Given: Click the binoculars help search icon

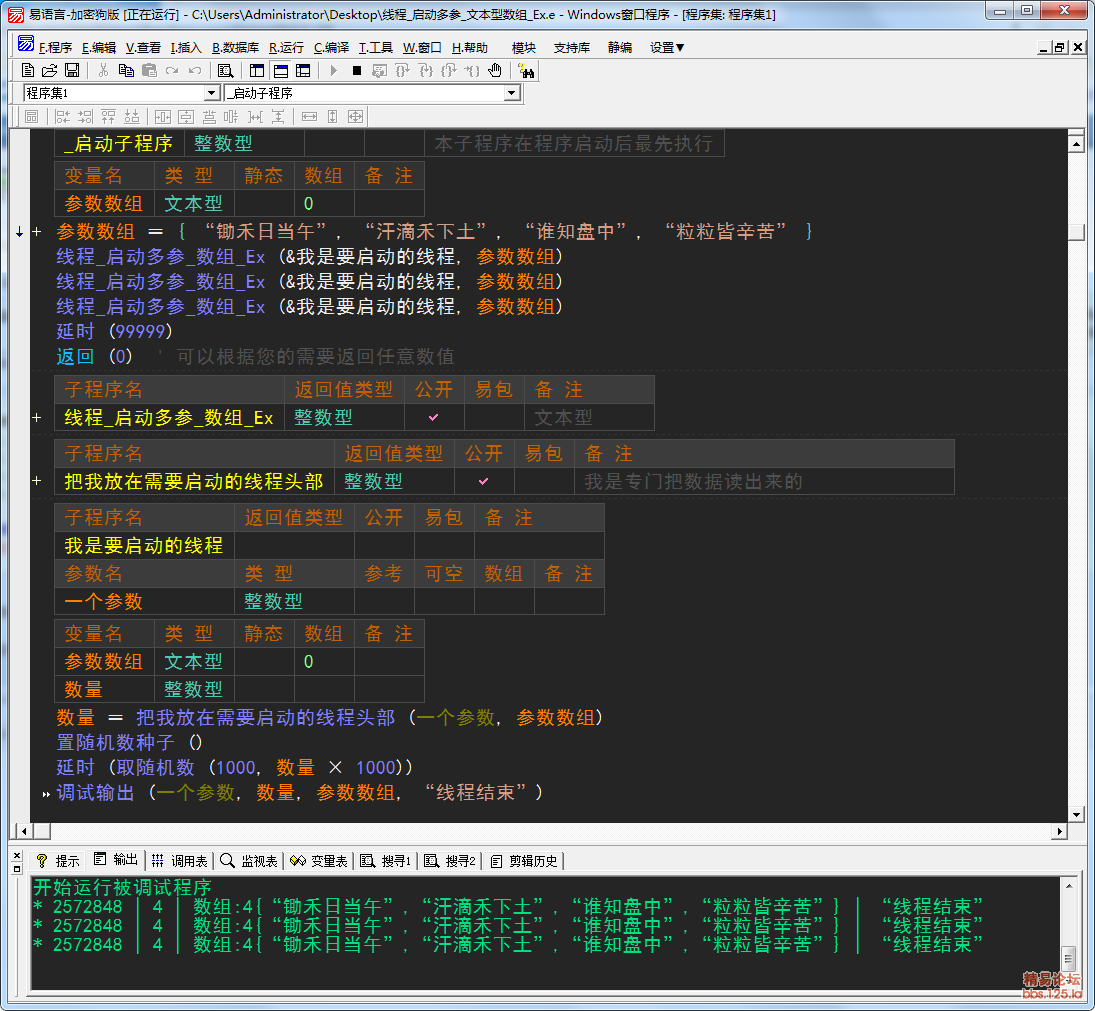Looking at the screenshot, I should point(527,70).
